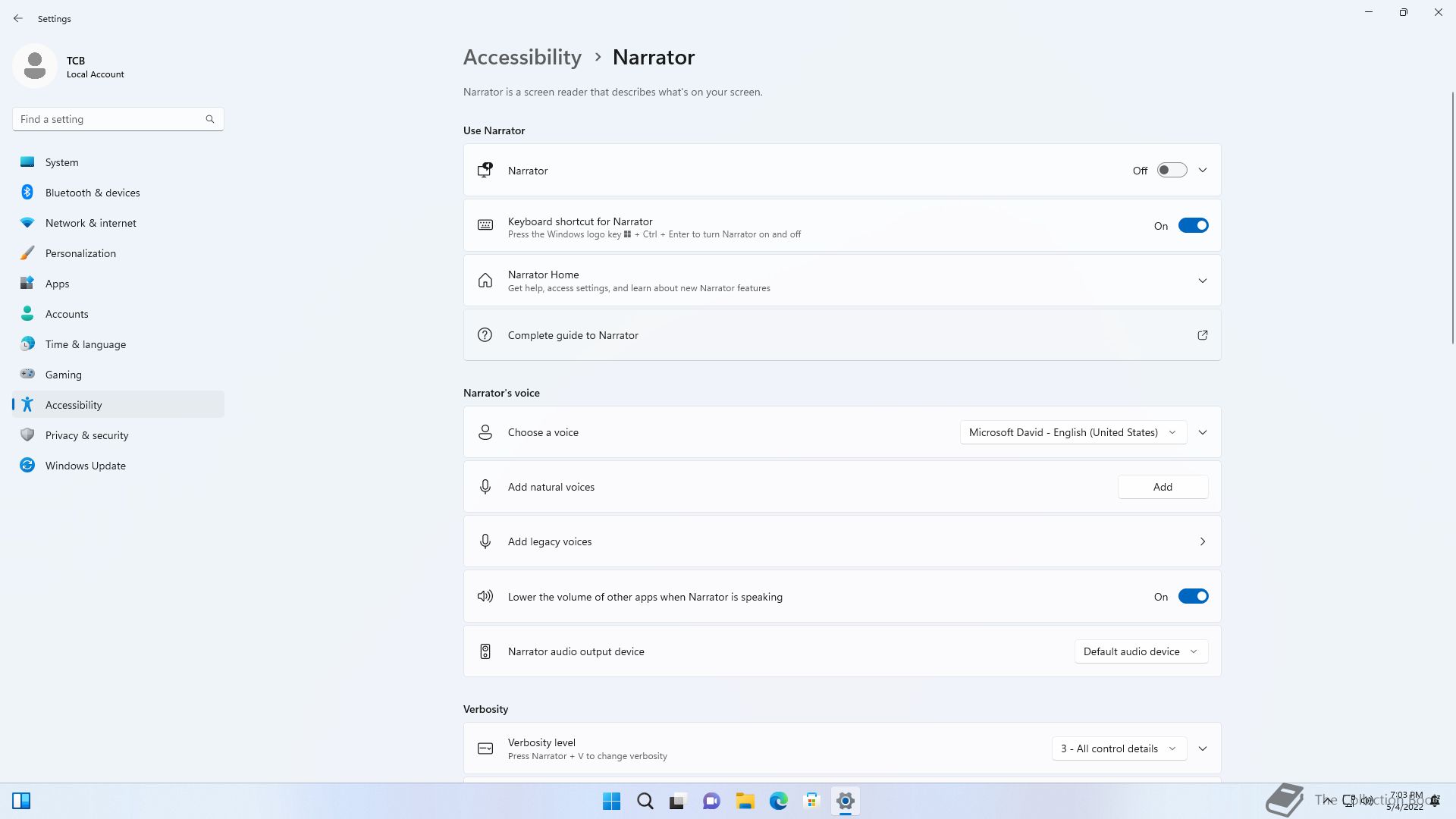1456x819 pixels.
Task: Disable Keyboard shortcut for Narrator toggle
Action: [x=1193, y=225]
